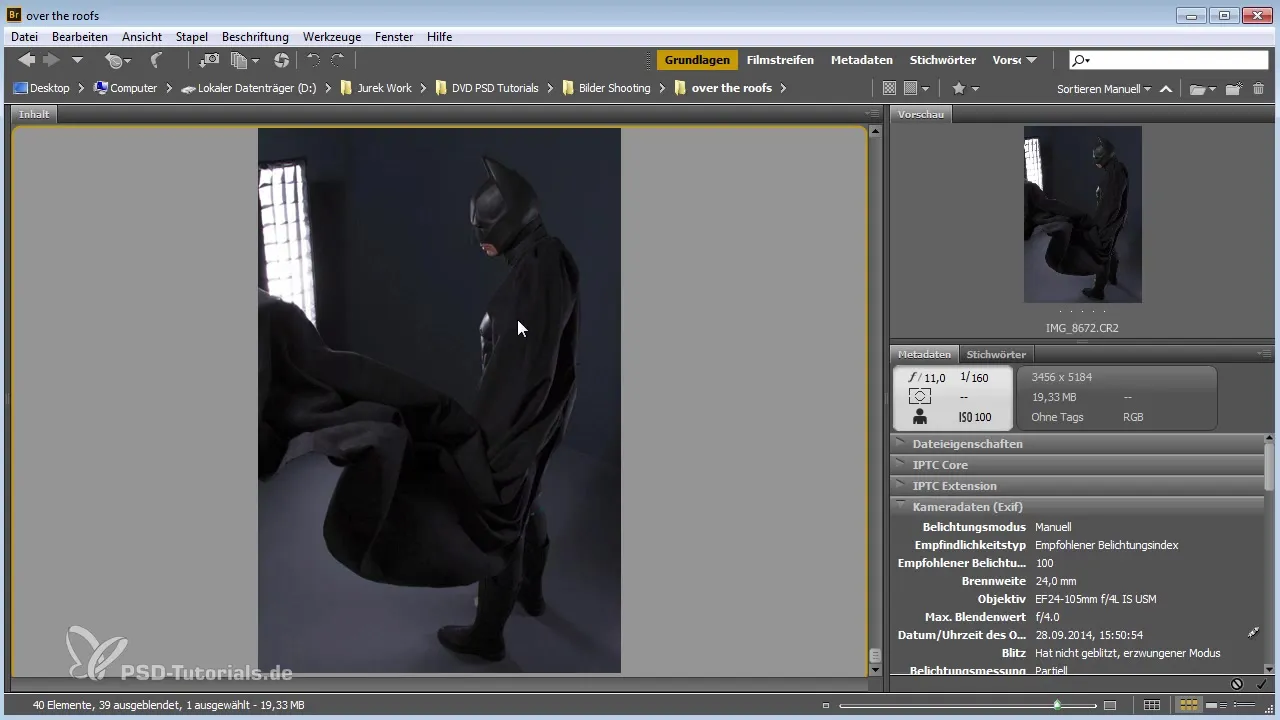This screenshot has height=720, width=1280.
Task: Open Metadaten panel flyout menu
Action: [1265, 353]
